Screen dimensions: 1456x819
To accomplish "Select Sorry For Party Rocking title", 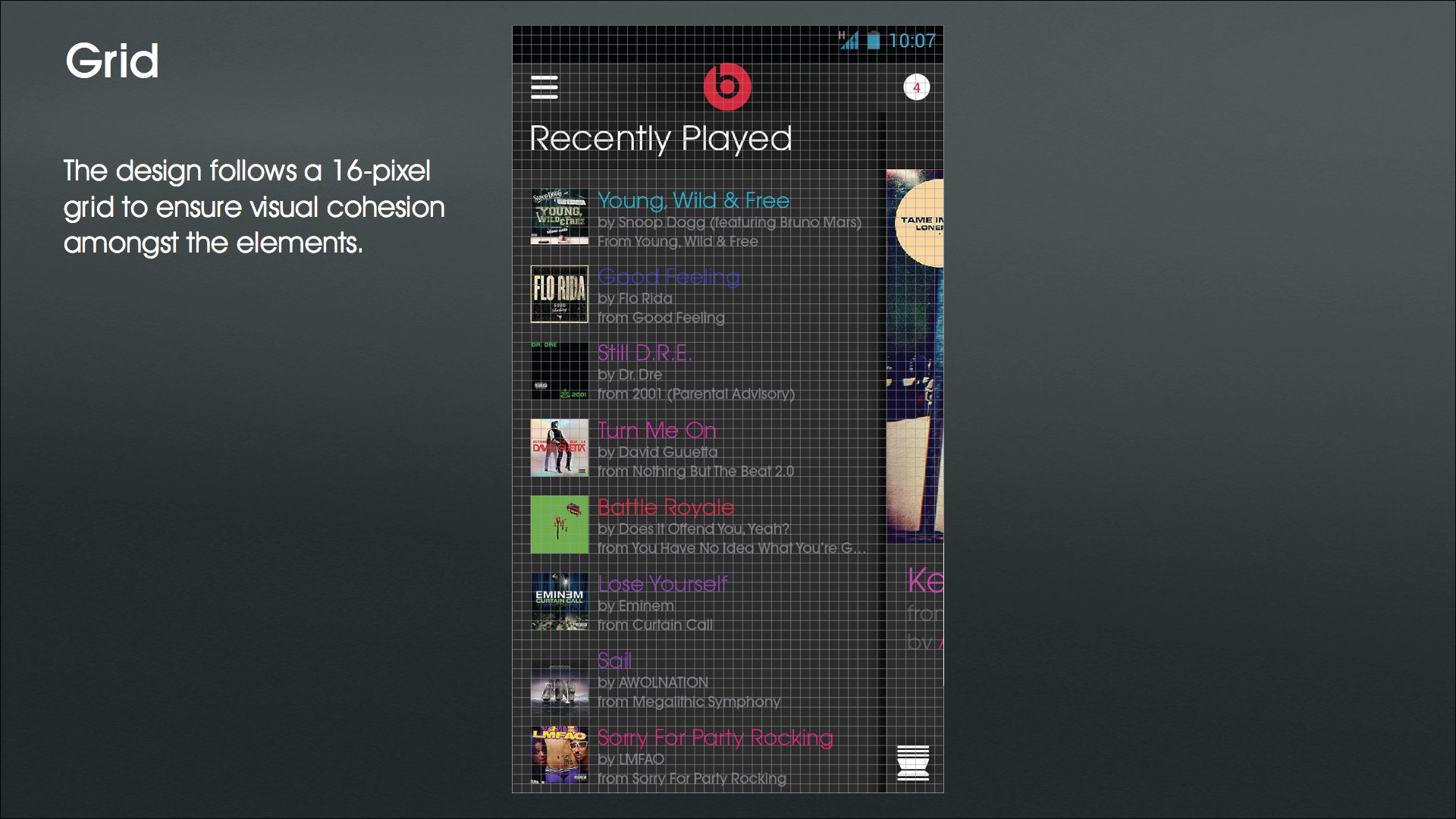I will click(715, 738).
